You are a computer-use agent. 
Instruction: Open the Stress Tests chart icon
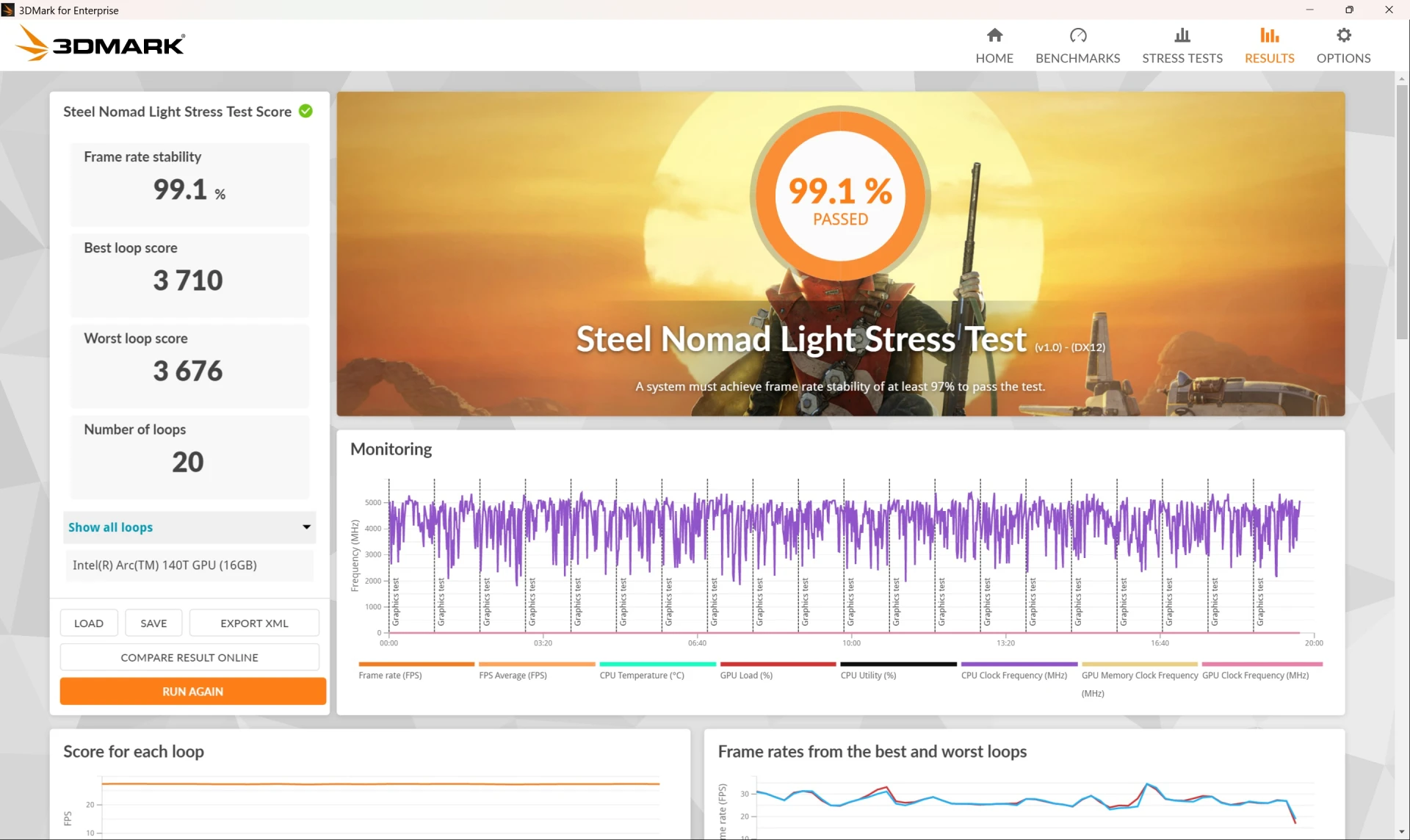click(x=1182, y=35)
